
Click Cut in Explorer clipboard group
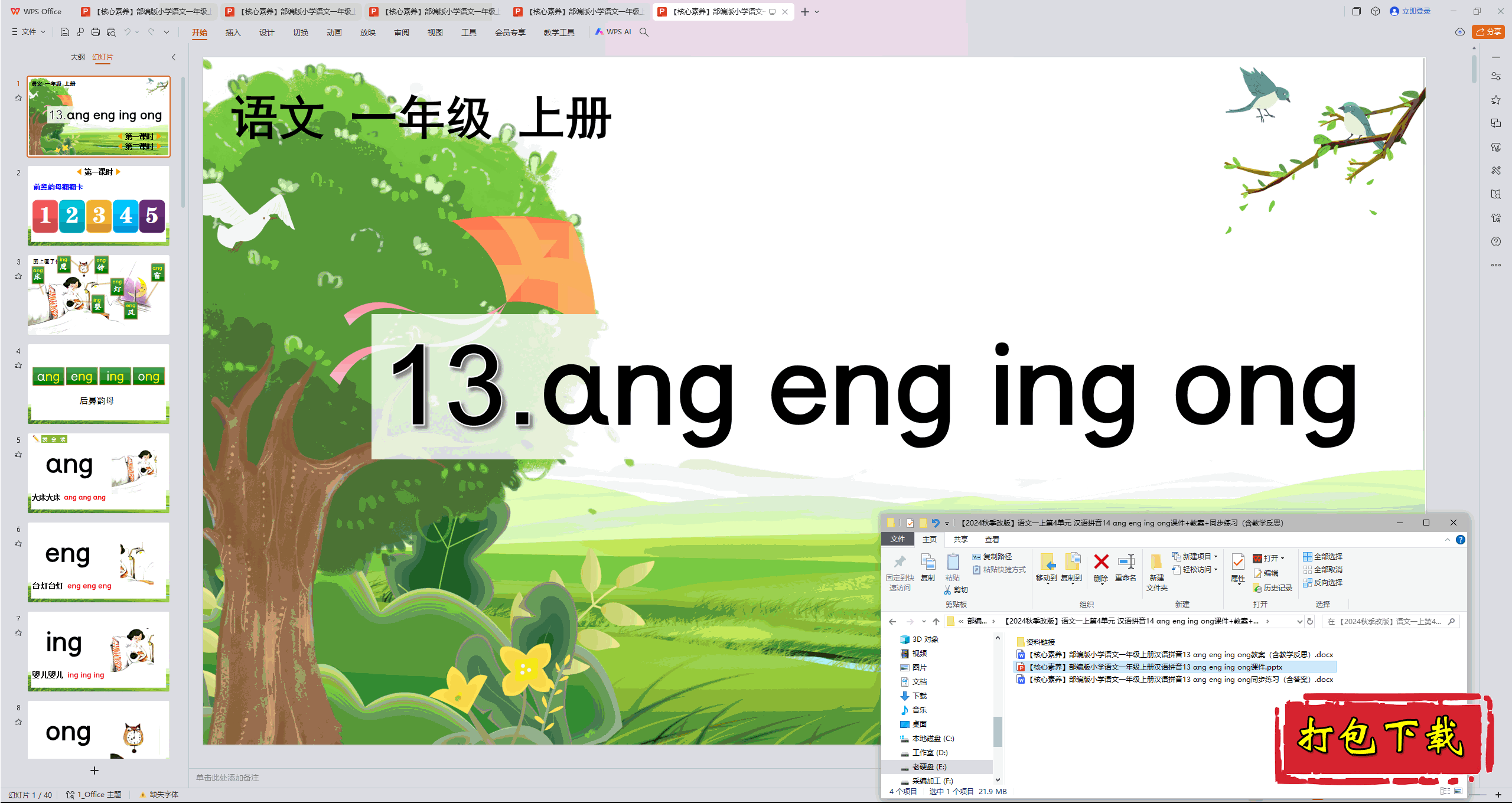click(956, 590)
